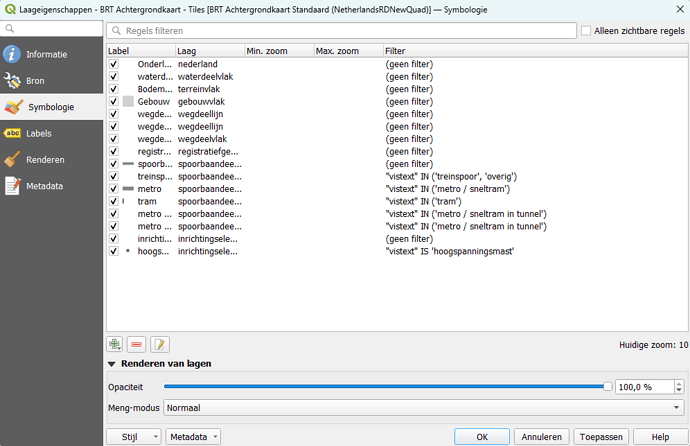690x446 pixels.
Task: Click the Min. zoom column header
Action: coord(279,51)
